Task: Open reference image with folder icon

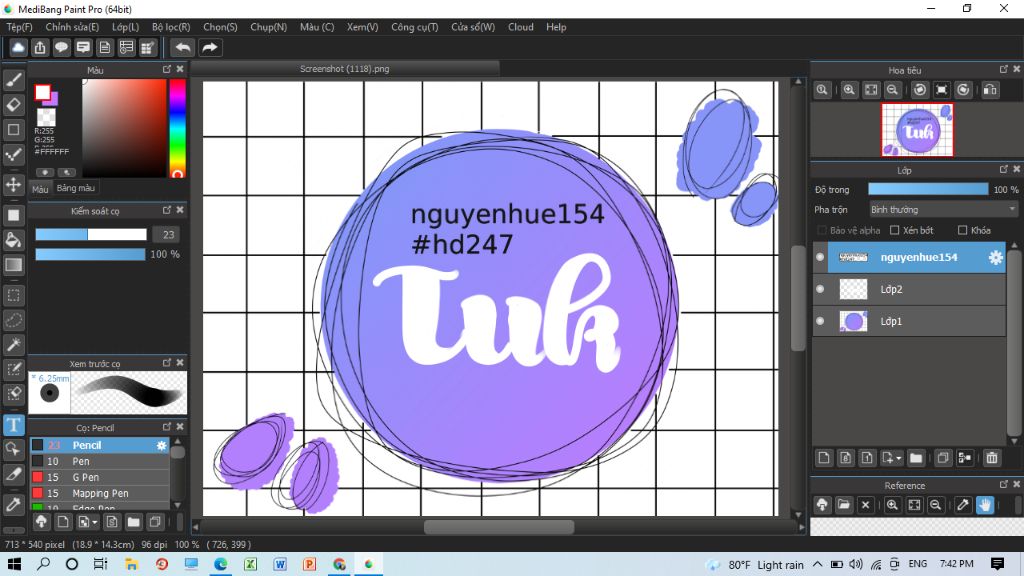Action: (x=844, y=505)
